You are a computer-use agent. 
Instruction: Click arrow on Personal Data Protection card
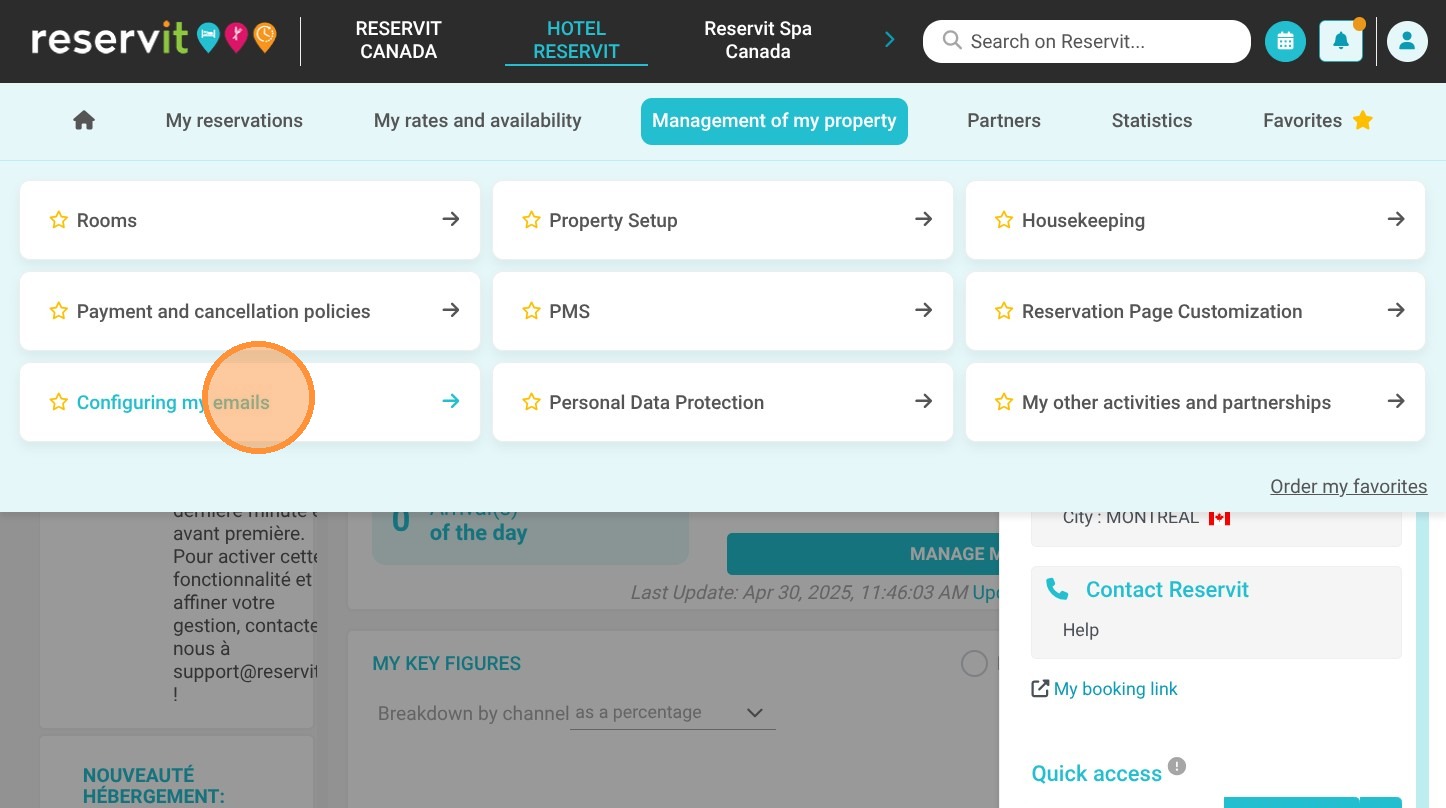click(x=924, y=402)
